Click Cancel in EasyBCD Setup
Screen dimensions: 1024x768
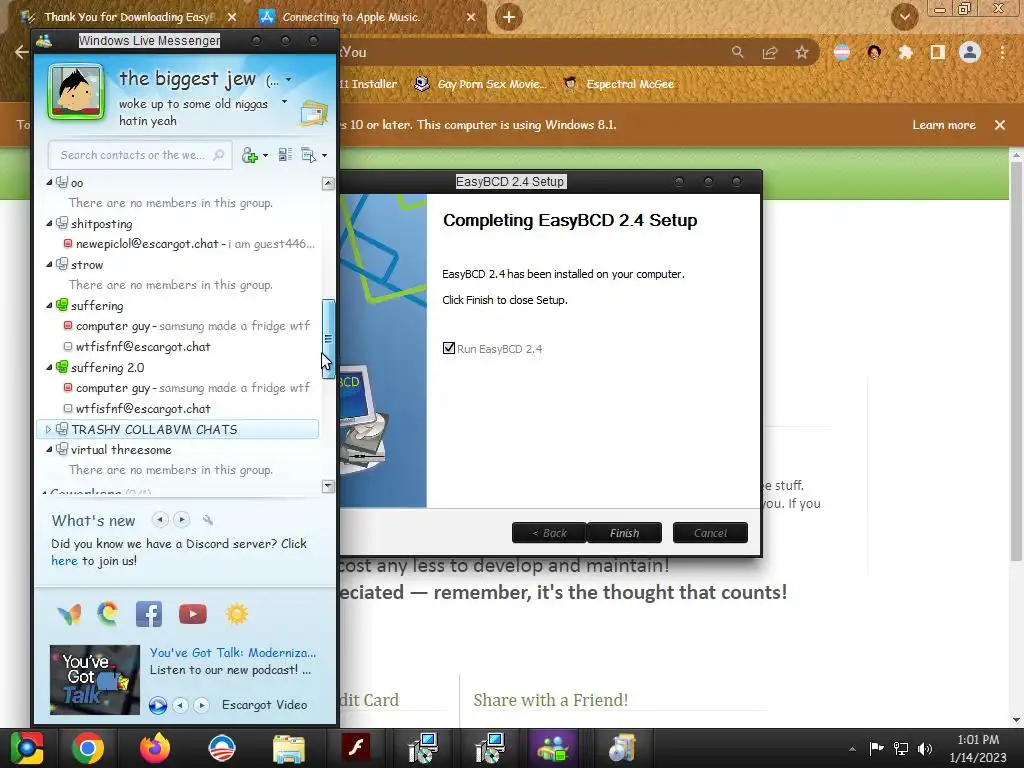[x=710, y=533]
